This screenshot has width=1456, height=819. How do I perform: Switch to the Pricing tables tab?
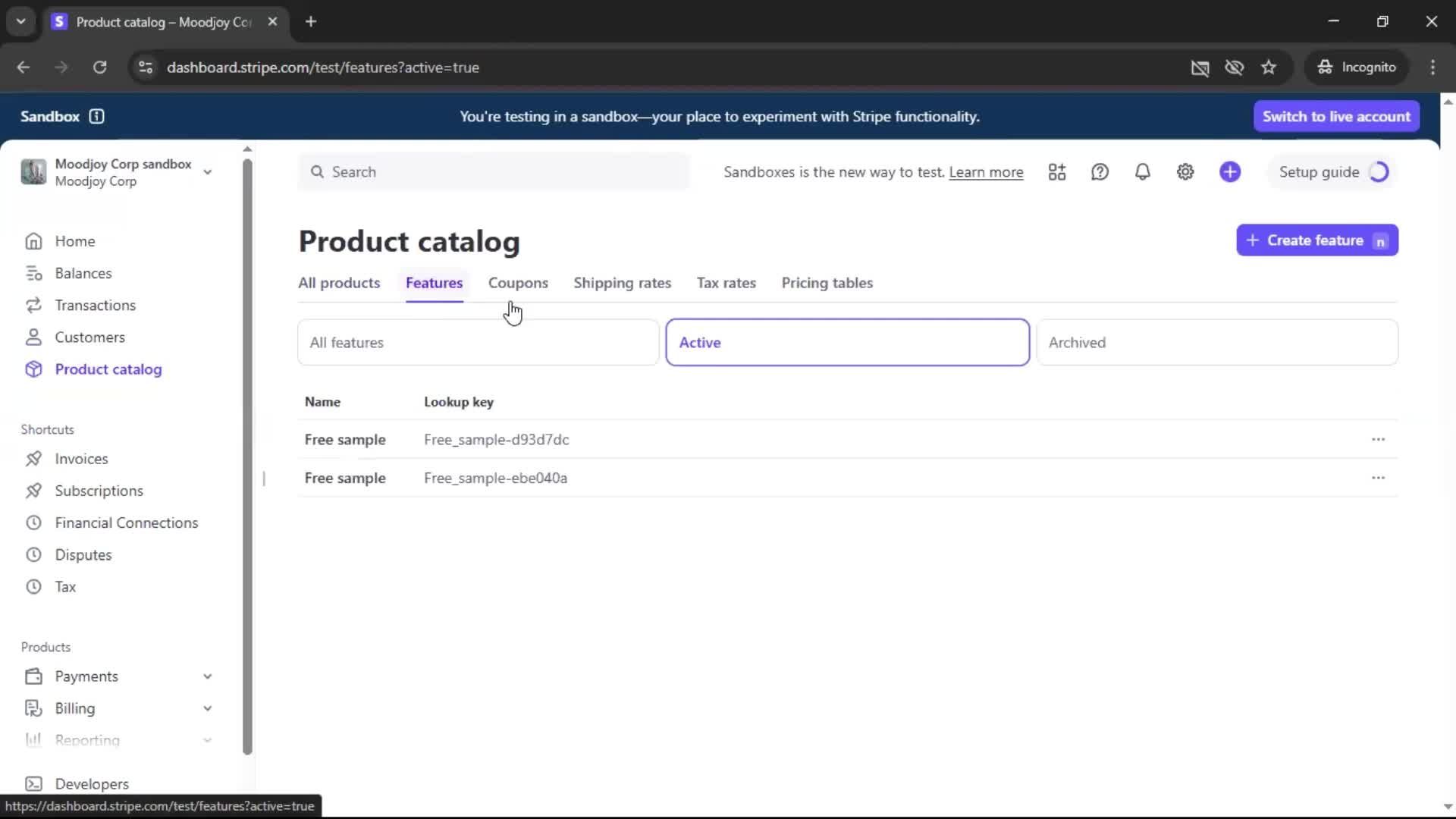pyautogui.click(x=827, y=283)
